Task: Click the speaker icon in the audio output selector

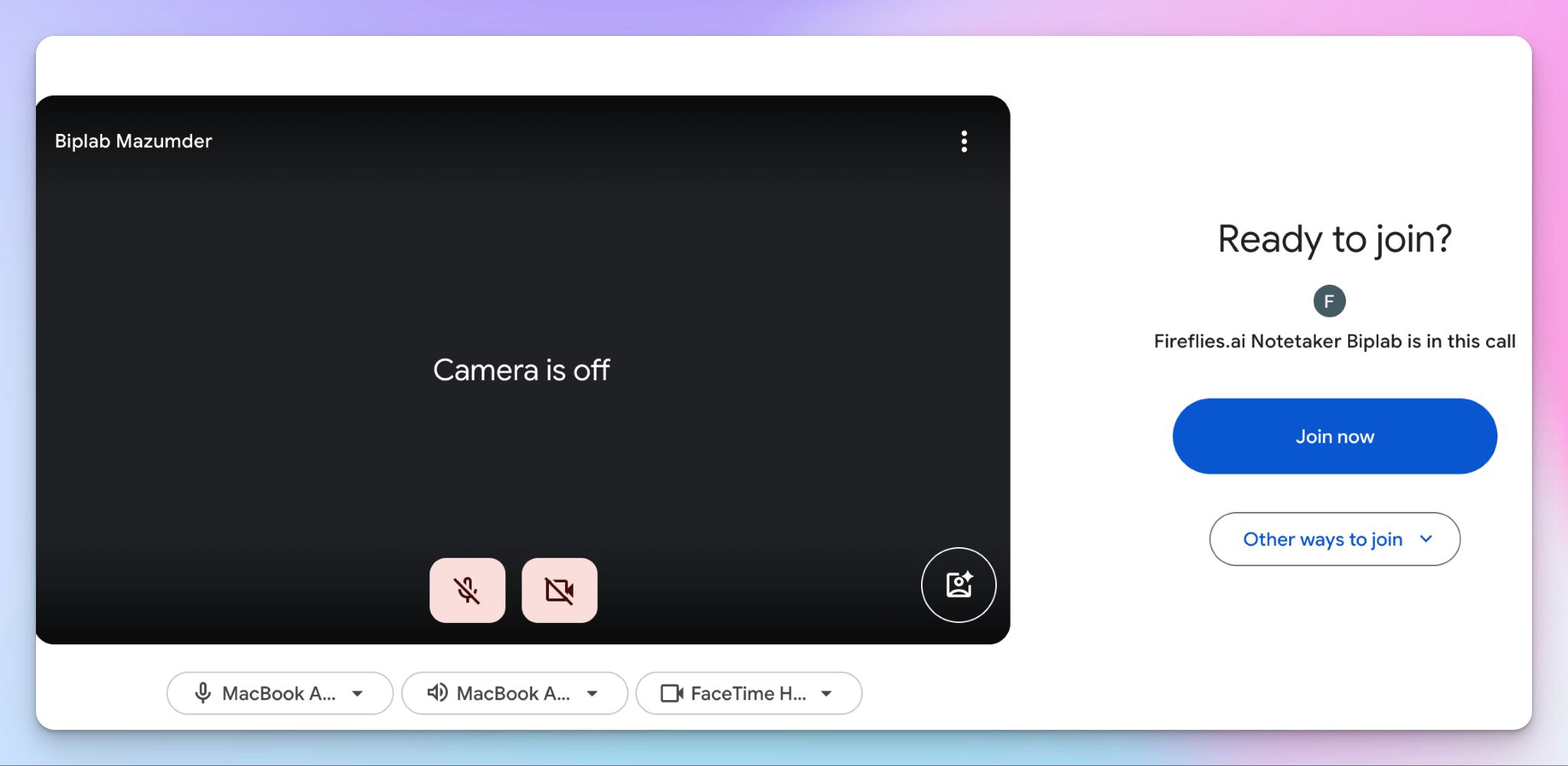Action: click(437, 693)
